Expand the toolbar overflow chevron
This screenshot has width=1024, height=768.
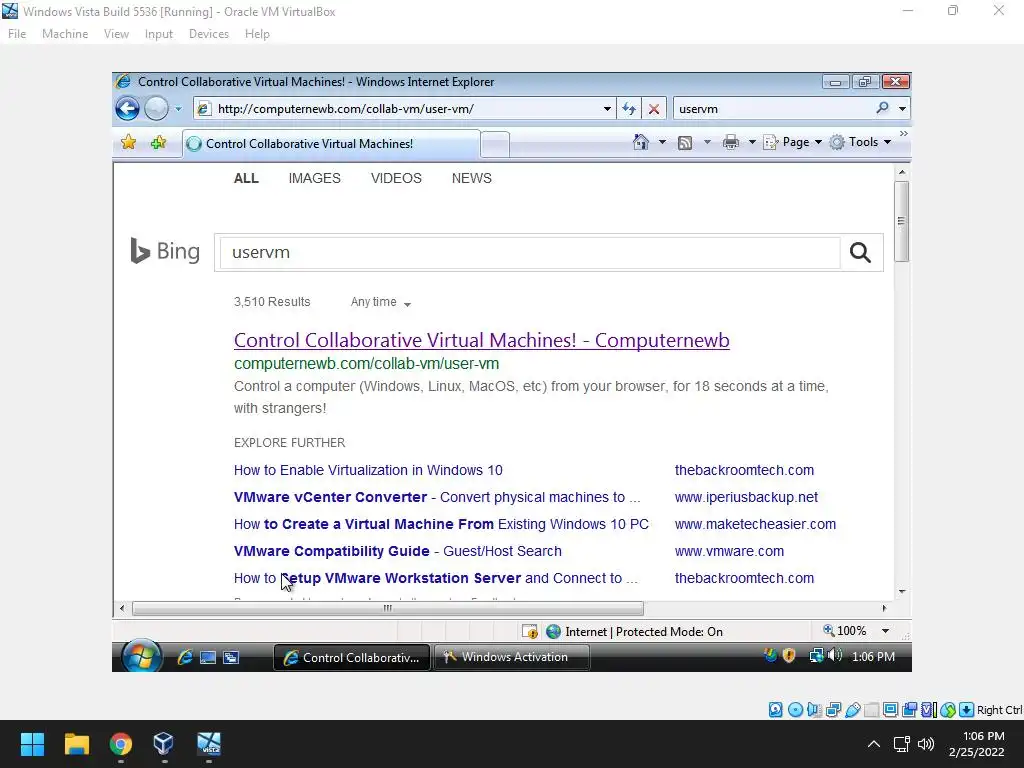(x=903, y=133)
